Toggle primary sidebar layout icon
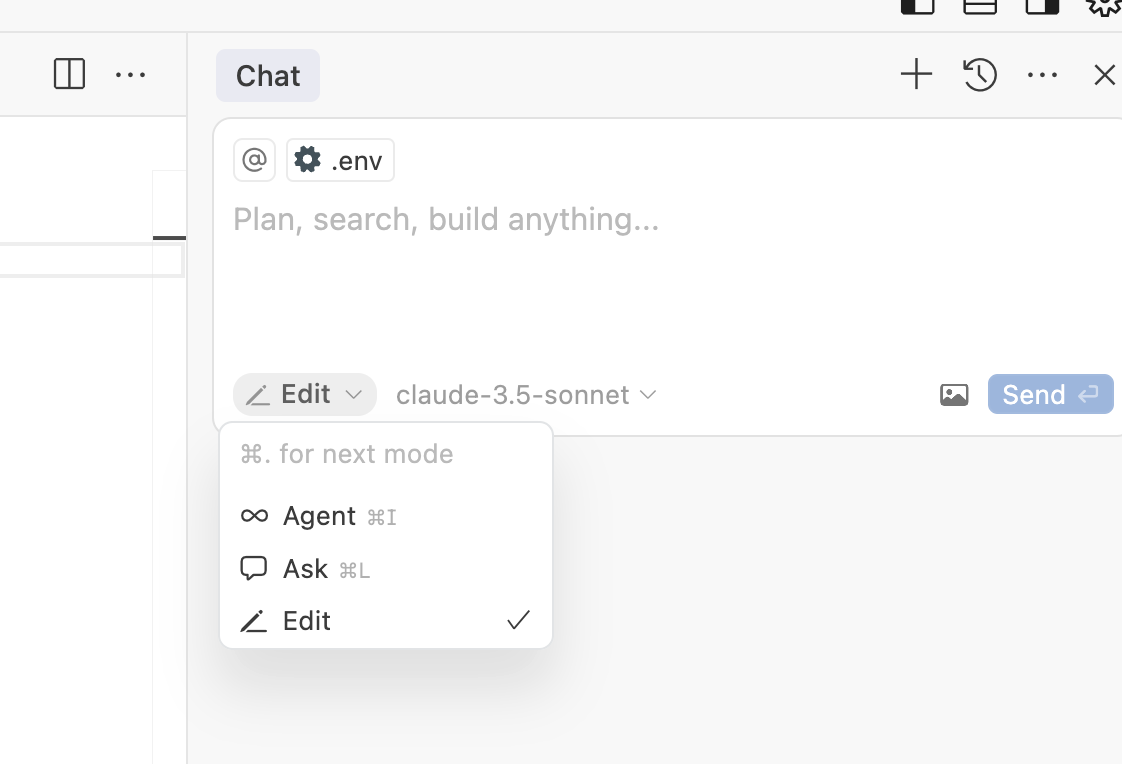Viewport: 1122px width, 764px height. coord(917,6)
